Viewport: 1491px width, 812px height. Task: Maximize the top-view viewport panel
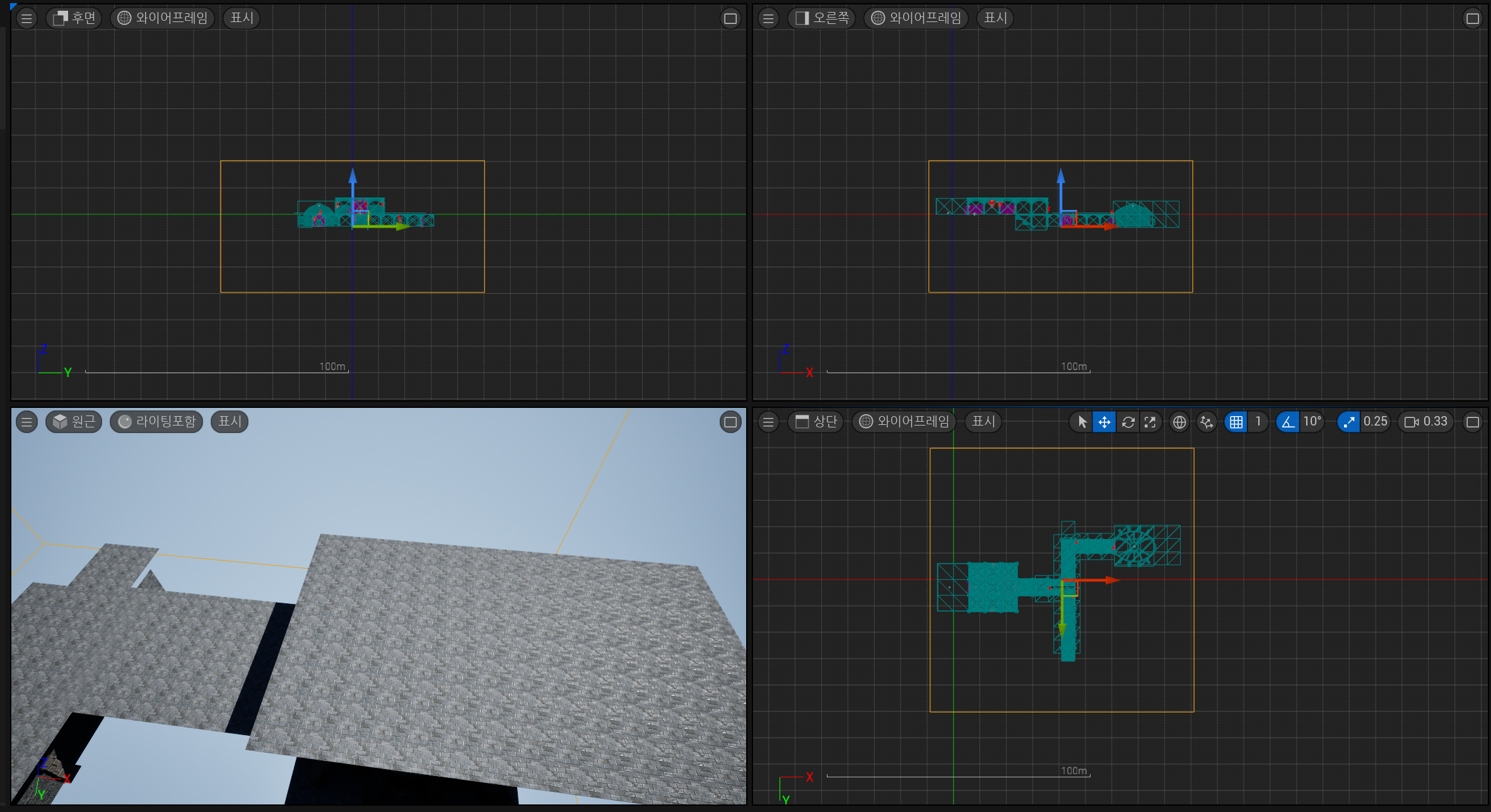click(x=1473, y=422)
